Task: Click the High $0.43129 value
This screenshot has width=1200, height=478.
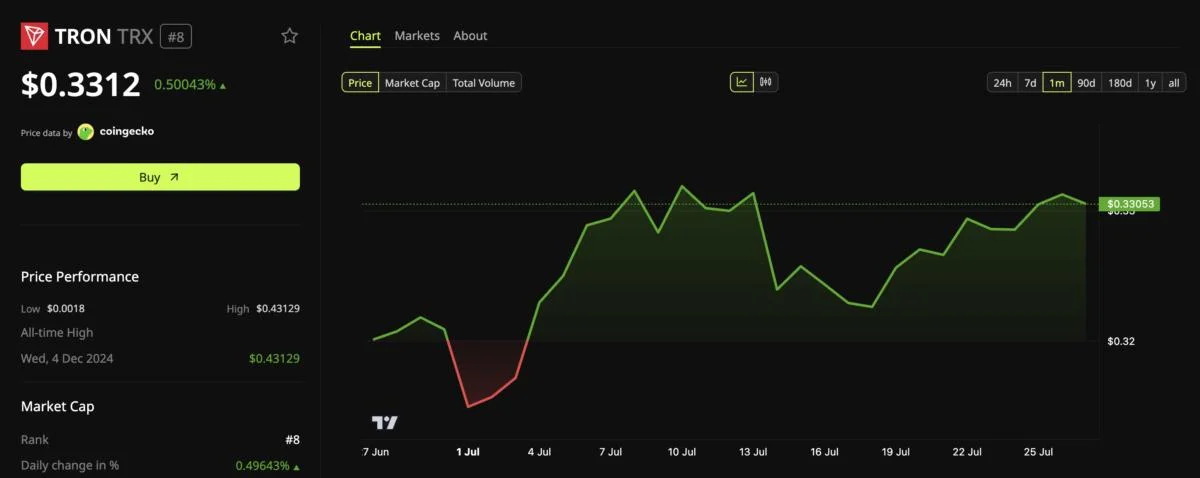Action: [278, 308]
